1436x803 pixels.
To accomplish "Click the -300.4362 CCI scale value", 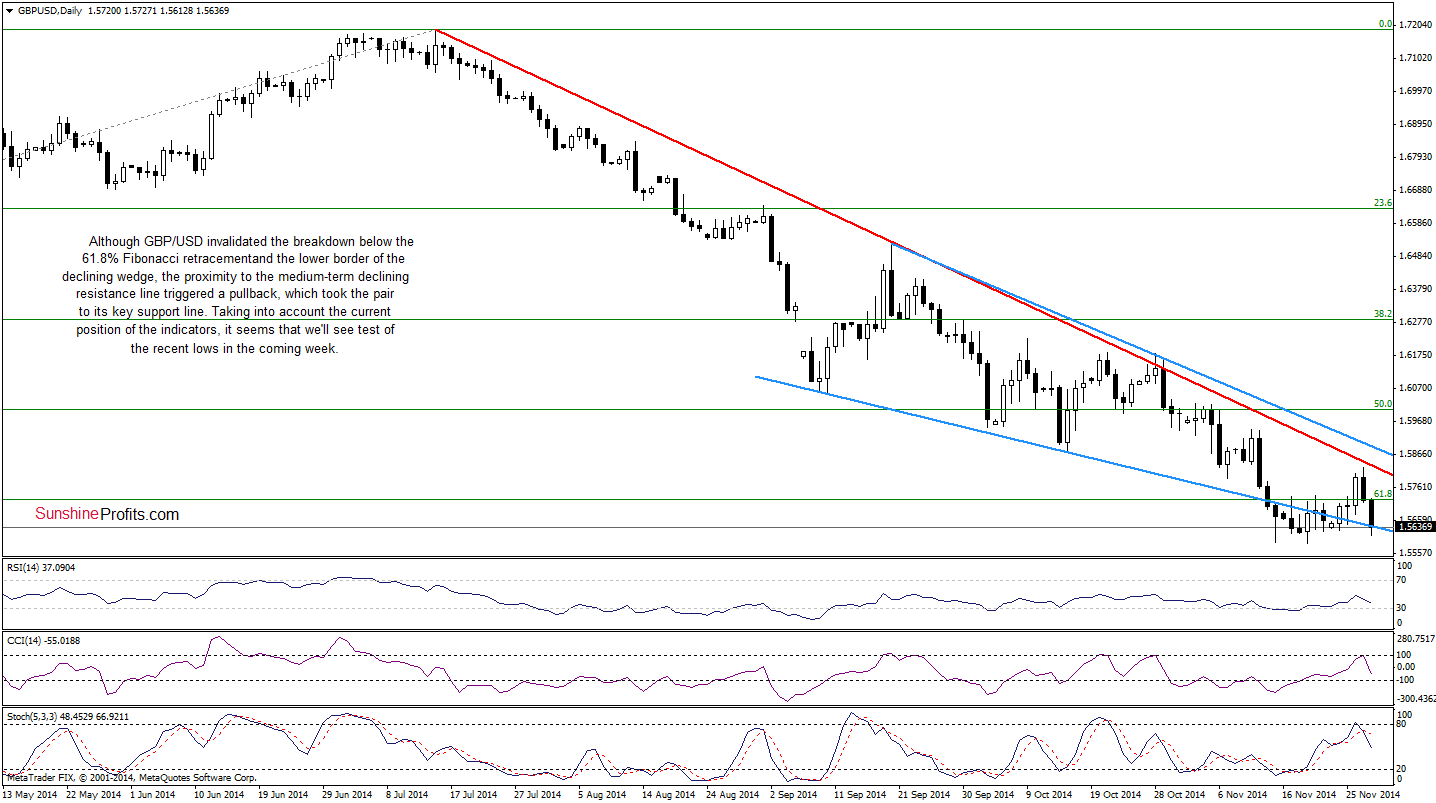I will (x=1415, y=699).
